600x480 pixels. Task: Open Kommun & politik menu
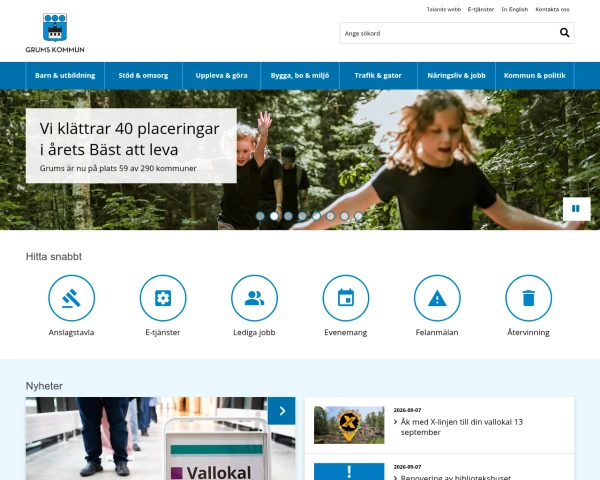click(x=535, y=75)
